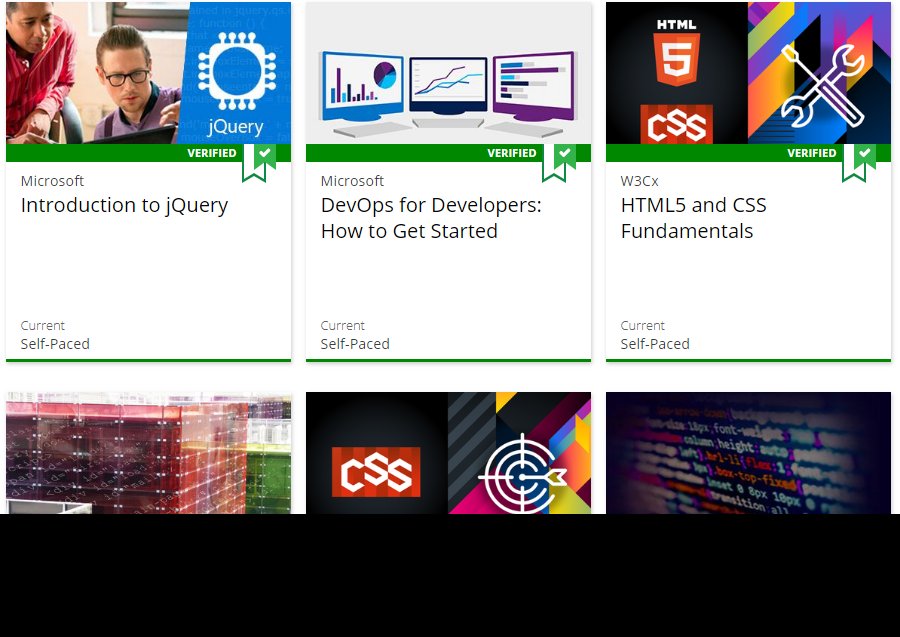Open the blurred code screen course thumbnail
Viewport: 900px width, 637px height.
(x=748, y=453)
